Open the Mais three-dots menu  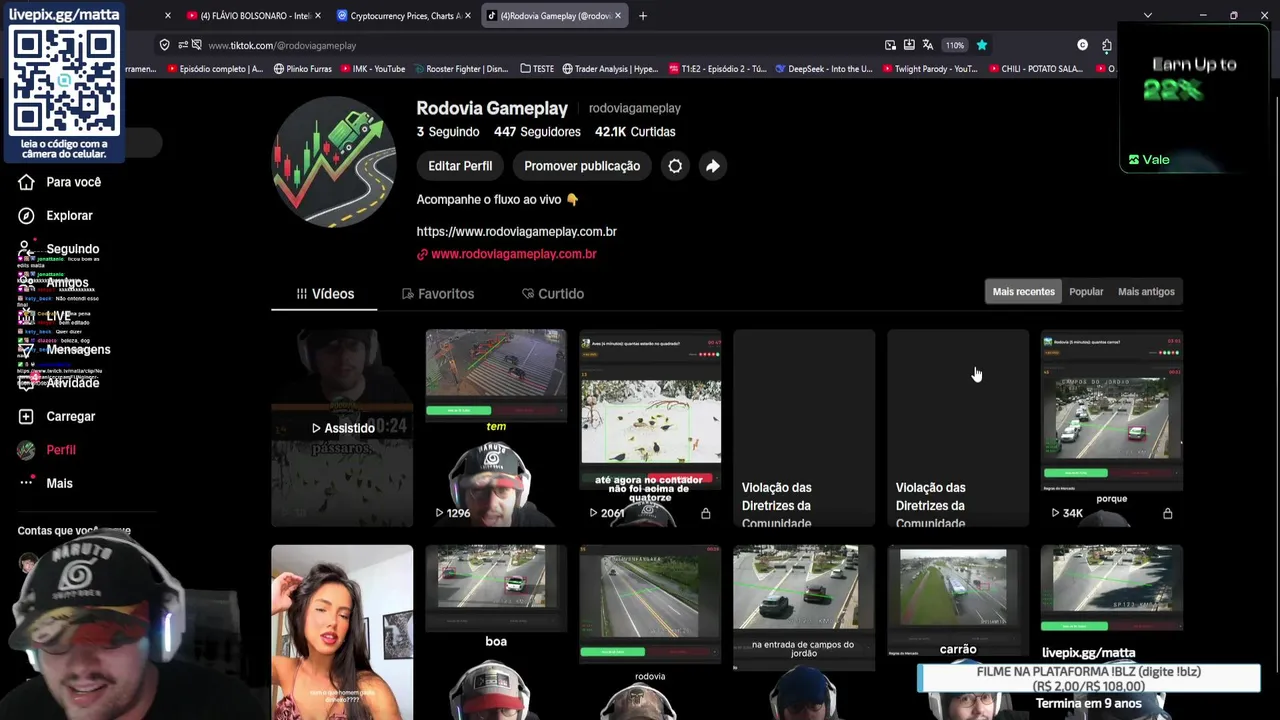pos(45,483)
